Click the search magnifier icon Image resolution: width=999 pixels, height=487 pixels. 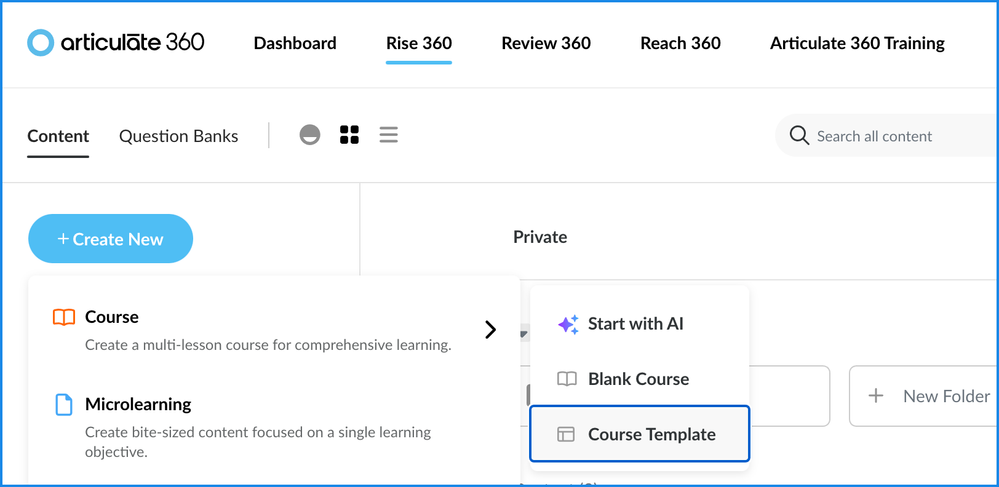coord(799,136)
